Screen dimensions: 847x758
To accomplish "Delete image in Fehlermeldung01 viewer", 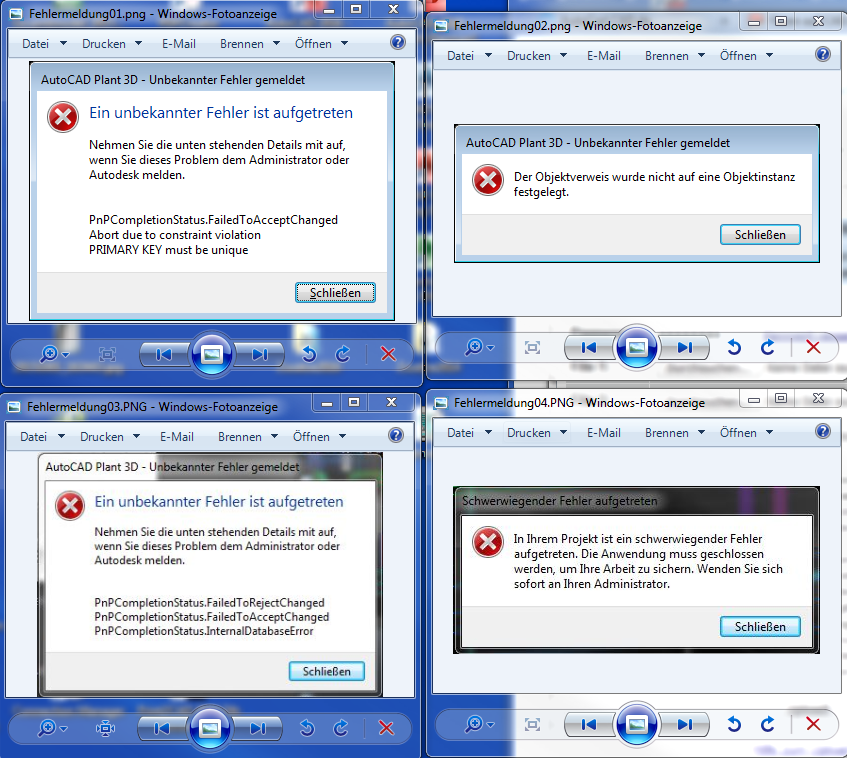I will (x=388, y=354).
